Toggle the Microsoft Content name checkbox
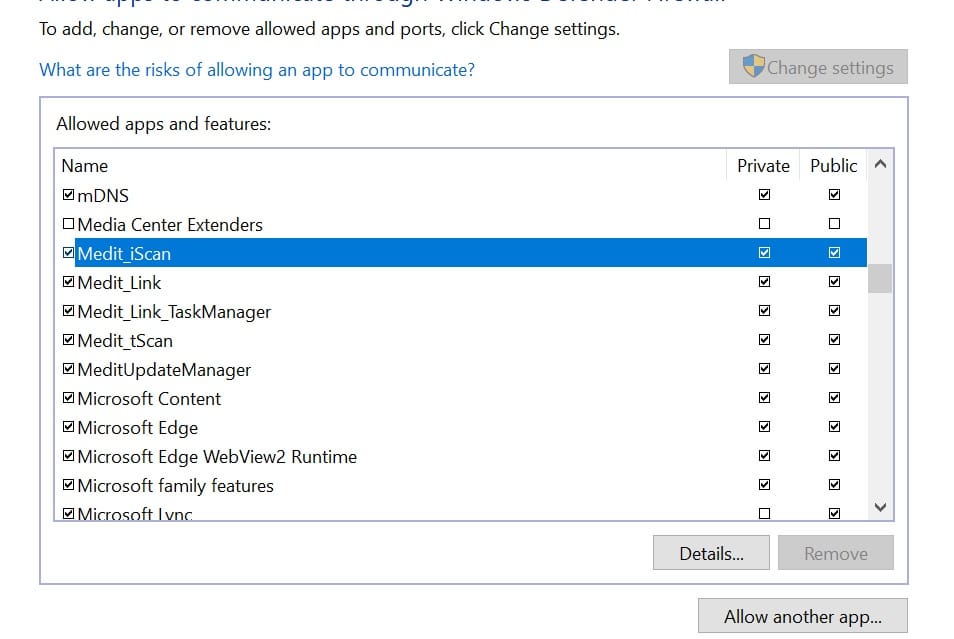954x639 pixels. pyautogui.click(x=68, y=398)
